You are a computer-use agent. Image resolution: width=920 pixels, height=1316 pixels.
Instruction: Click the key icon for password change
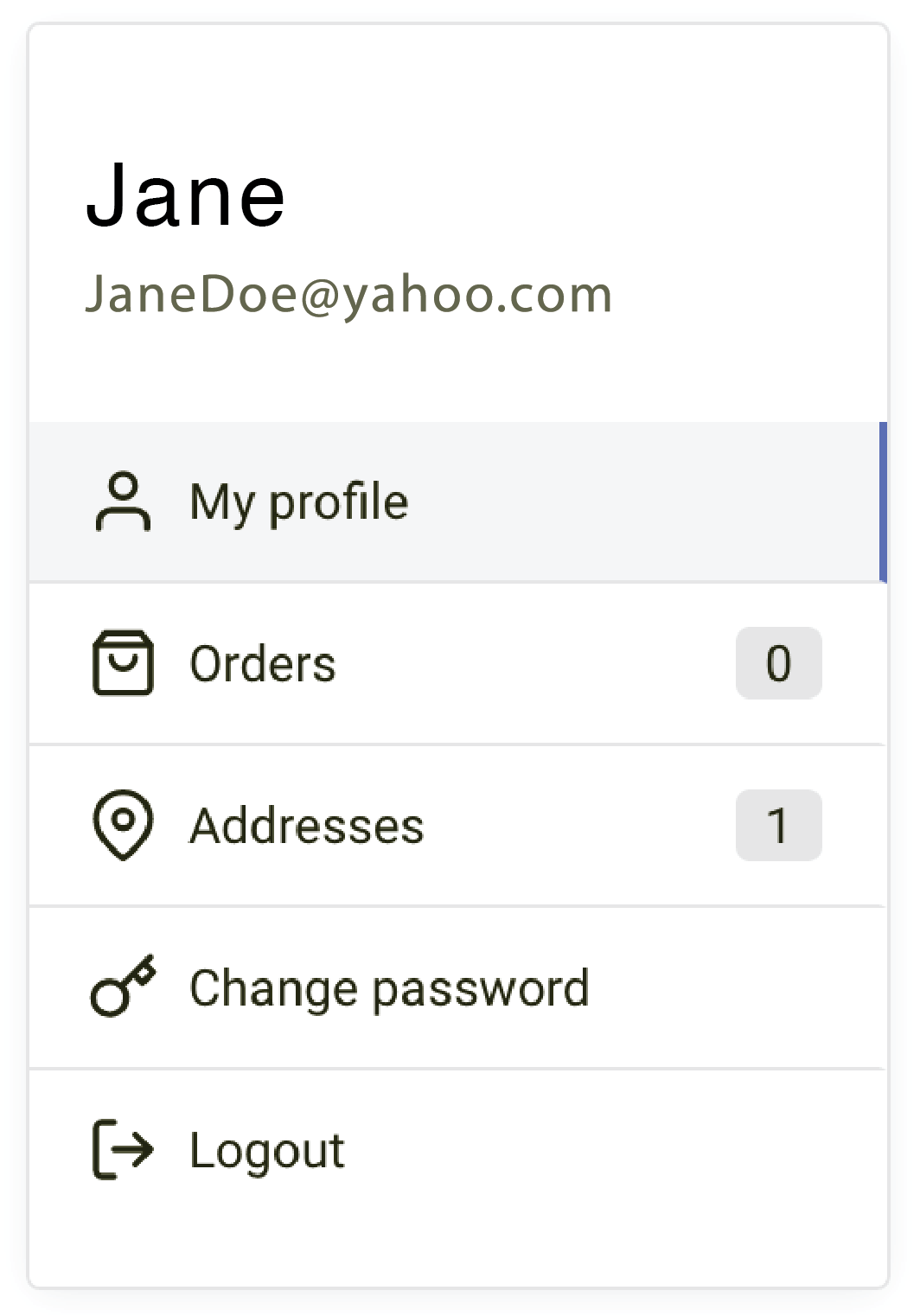pyautogui.click(x=123, y=987)
